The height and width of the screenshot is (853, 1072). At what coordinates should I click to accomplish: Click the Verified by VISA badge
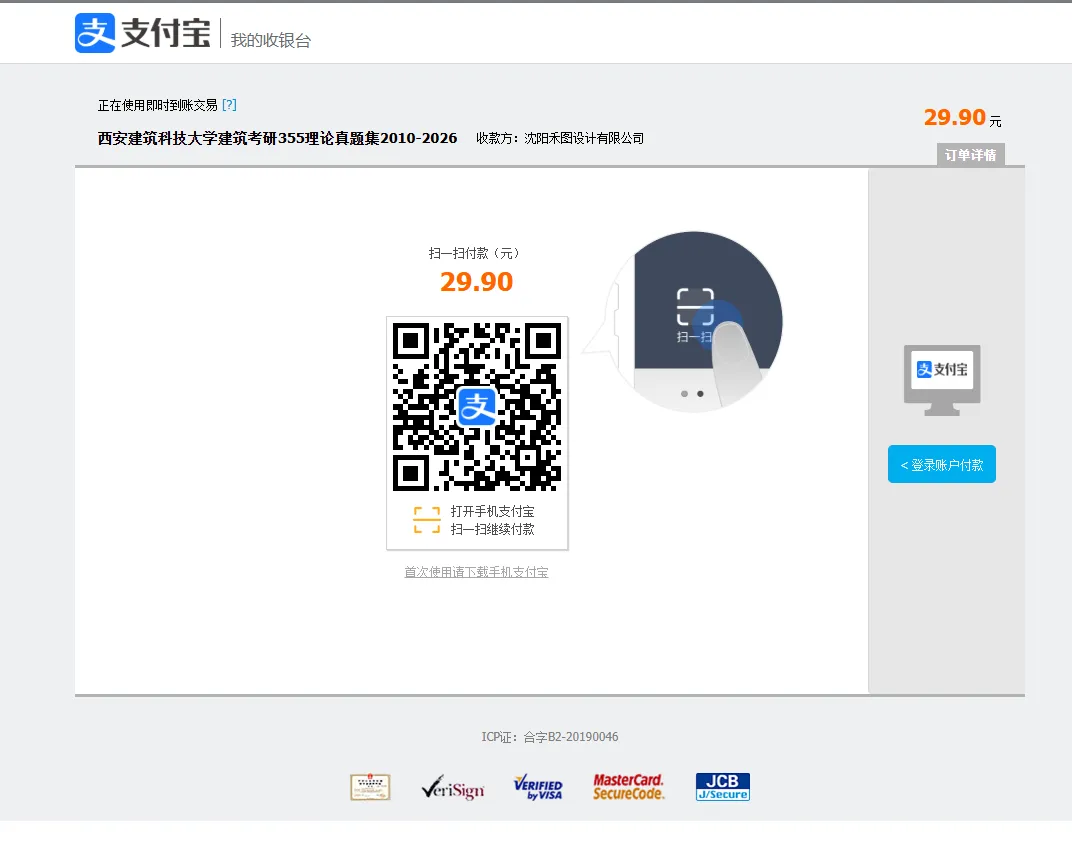click(538, 787)
